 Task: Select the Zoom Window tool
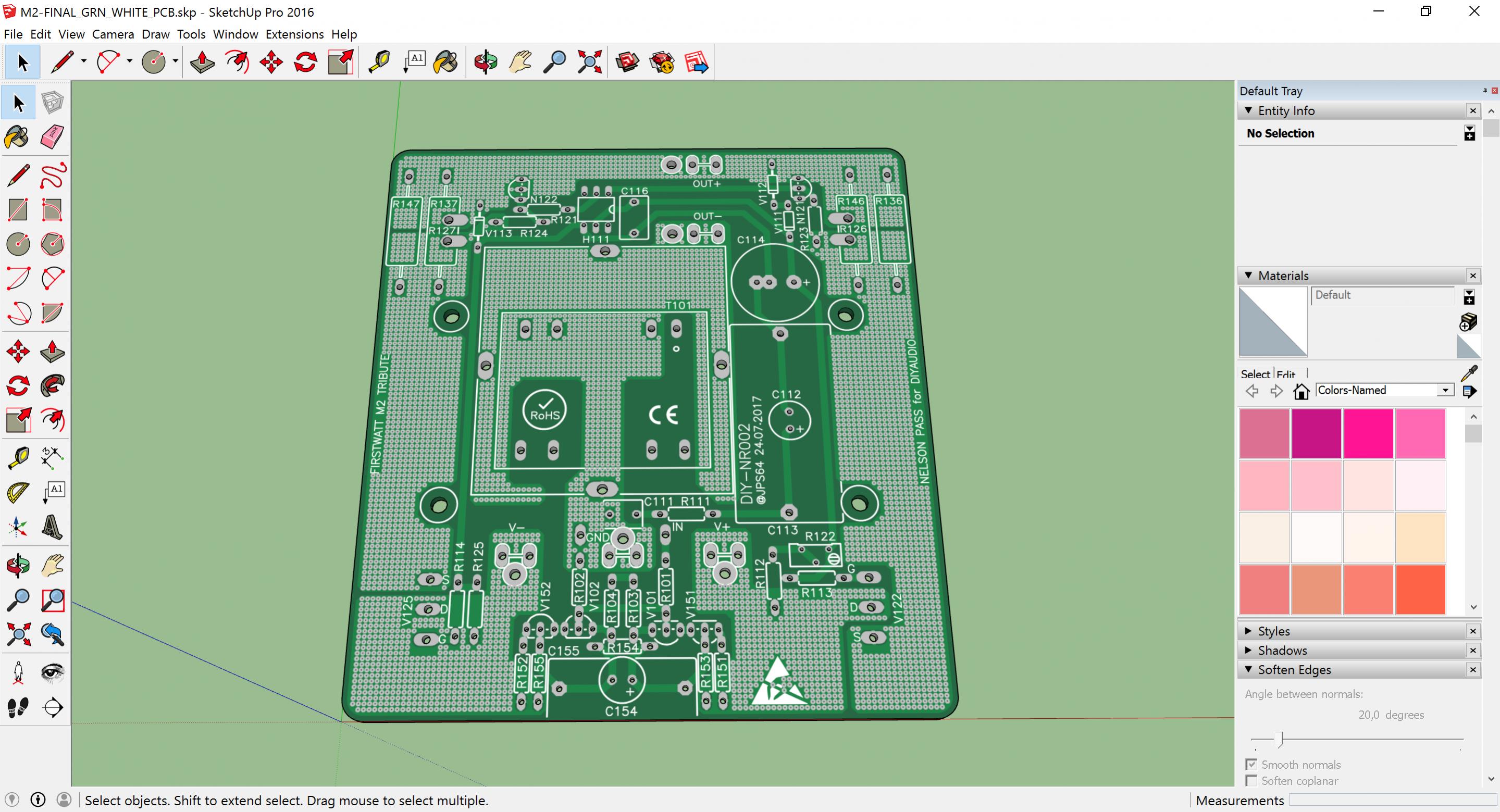pos(53,599)
